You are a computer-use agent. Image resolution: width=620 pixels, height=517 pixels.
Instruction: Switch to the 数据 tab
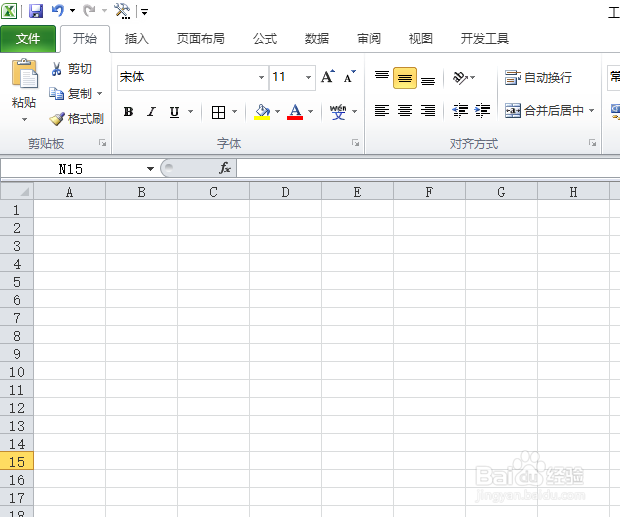pyautogui.click(x=317, y=39)
